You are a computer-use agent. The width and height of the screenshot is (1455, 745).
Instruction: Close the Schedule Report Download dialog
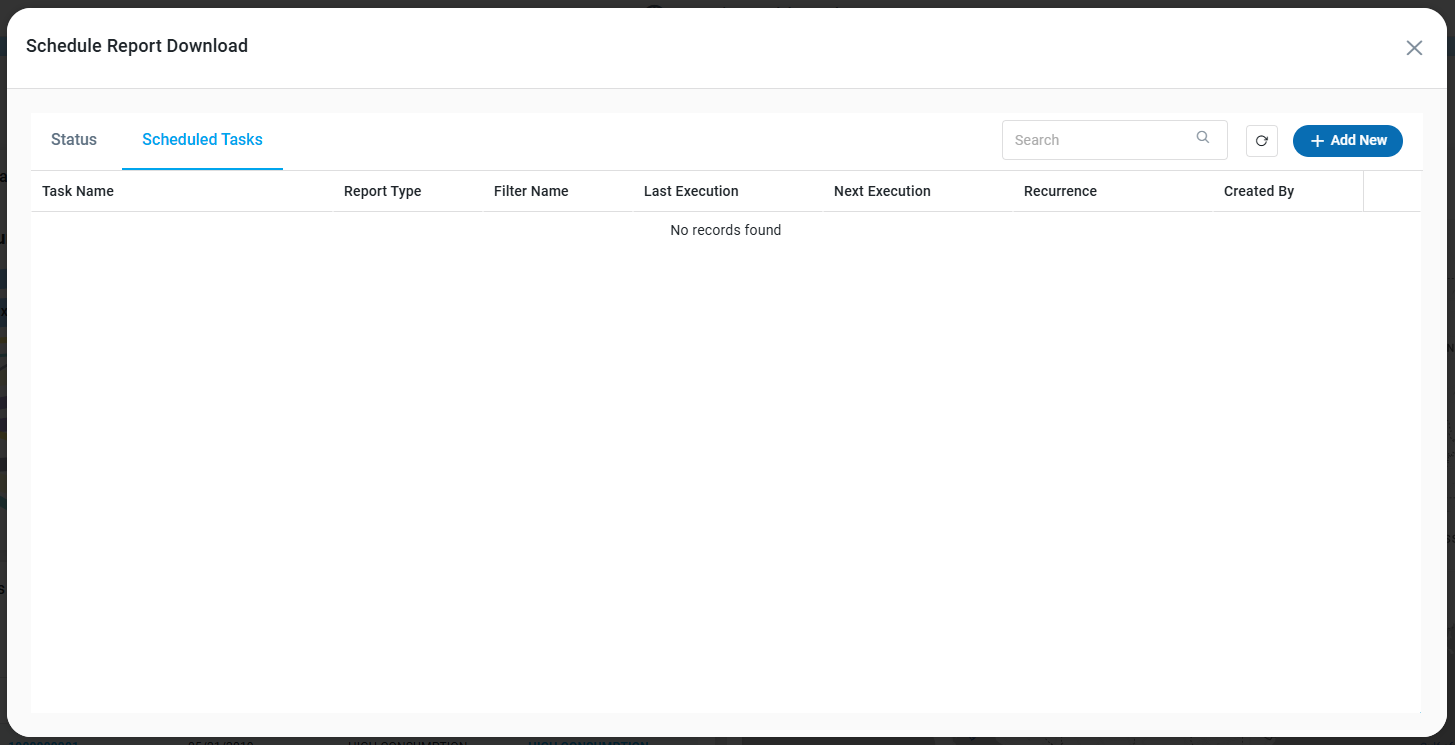pos(1413,48)
